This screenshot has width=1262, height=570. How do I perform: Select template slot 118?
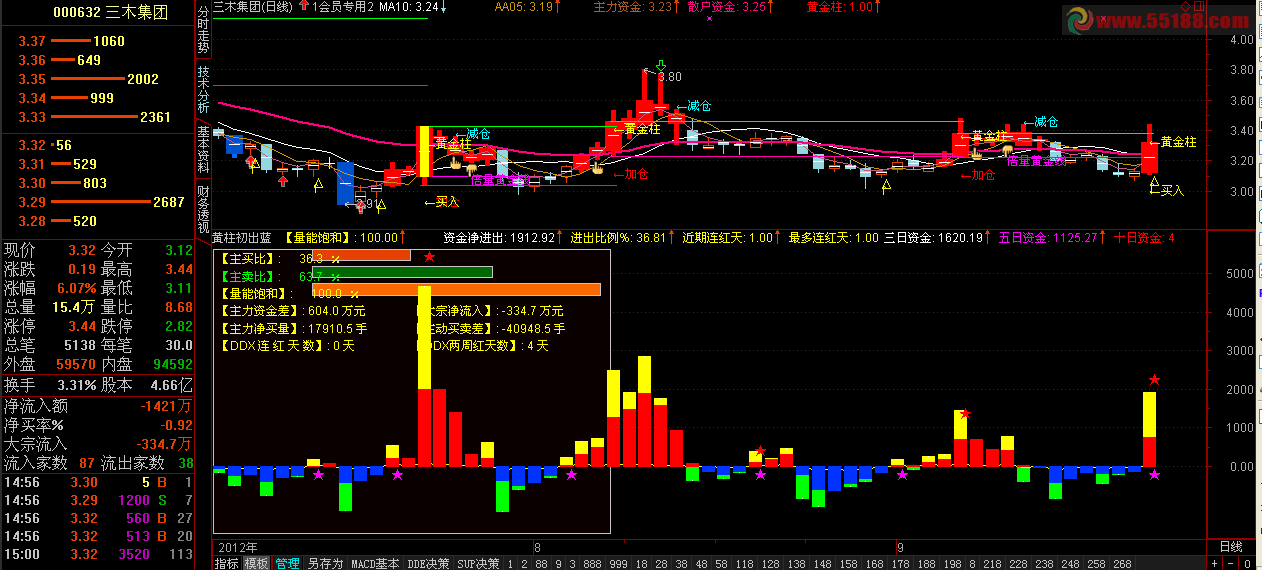pyautogui.click(x=745, y=563)
